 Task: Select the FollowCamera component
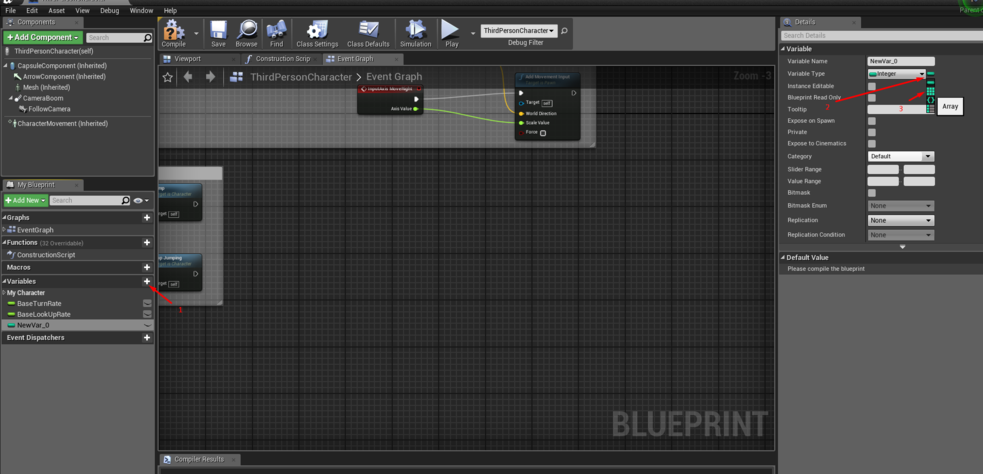coord(49,109)
